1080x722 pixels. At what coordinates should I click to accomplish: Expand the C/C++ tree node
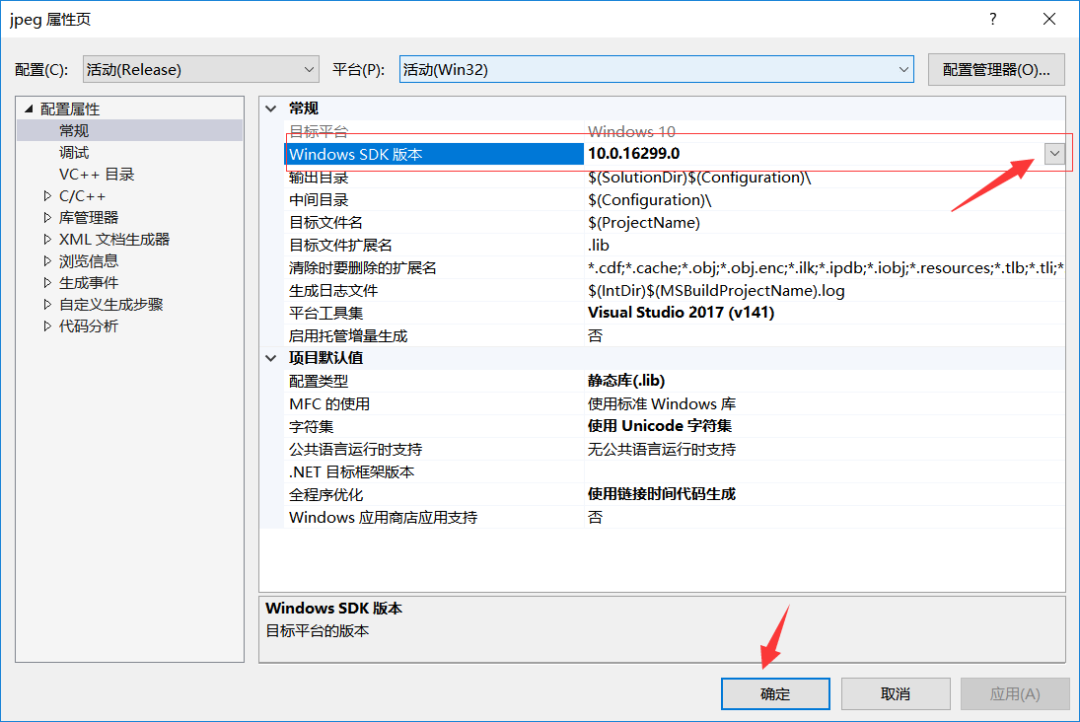[x=45, y=196]
